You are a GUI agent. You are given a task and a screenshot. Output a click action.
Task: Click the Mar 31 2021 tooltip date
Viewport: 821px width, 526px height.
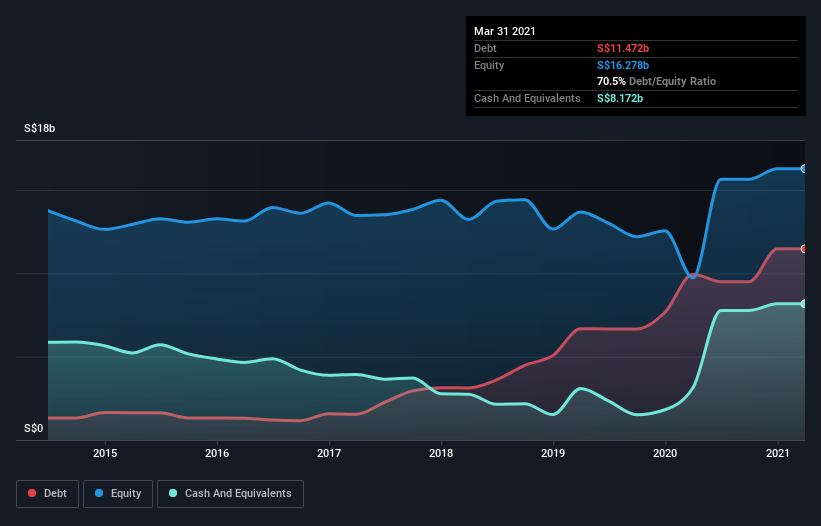click(x=505, y=31)
